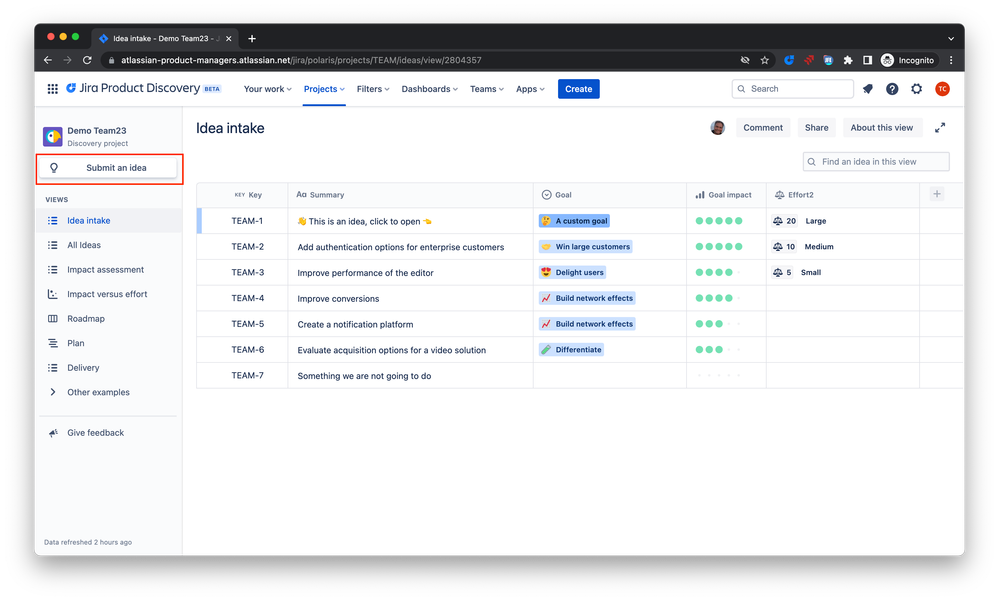The width and height of the screenshot is (999, 601).
Task: Click Something we are not going to do
Action: click(x=364, y=376)
